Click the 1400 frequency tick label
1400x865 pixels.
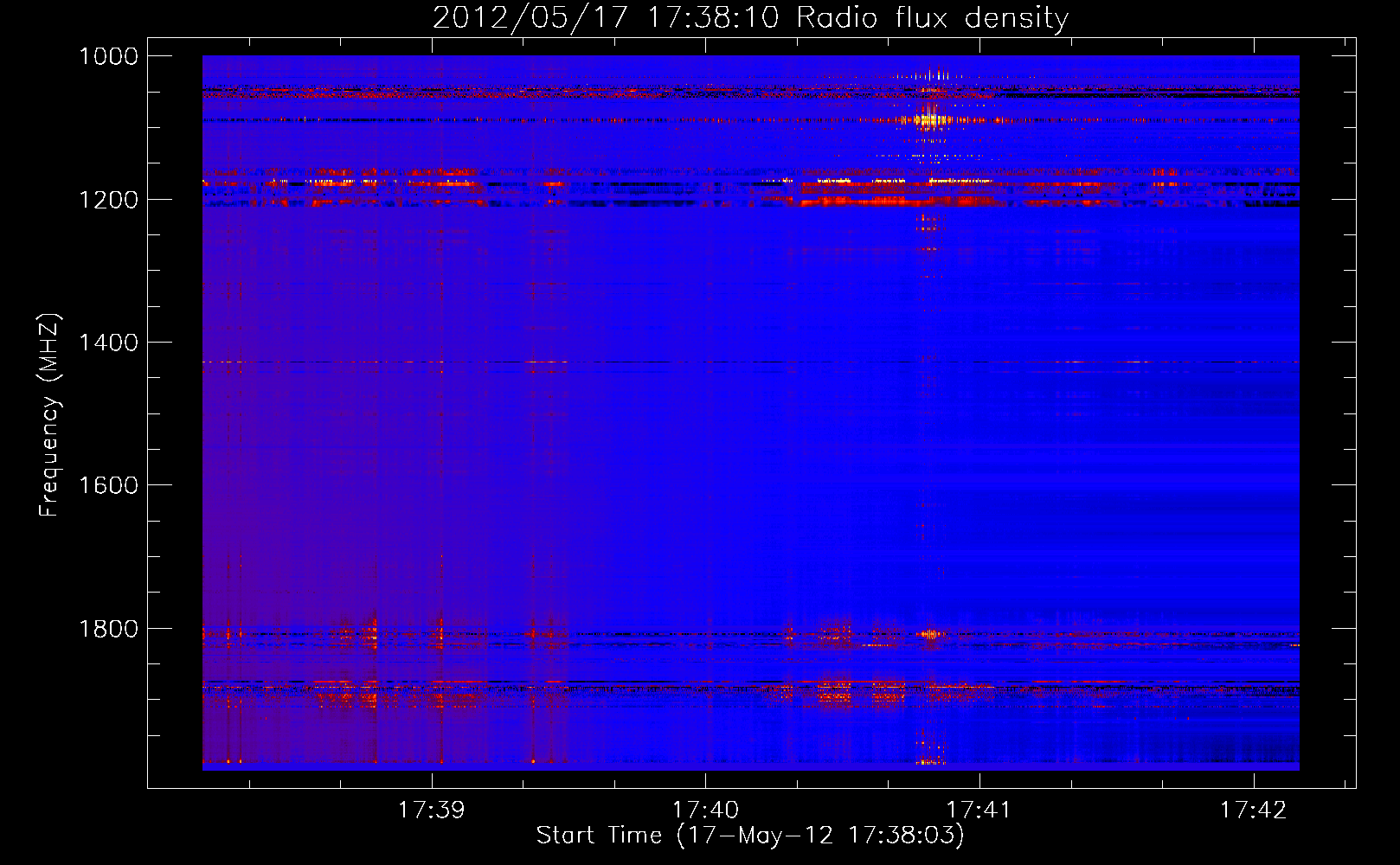click(108, 343)
